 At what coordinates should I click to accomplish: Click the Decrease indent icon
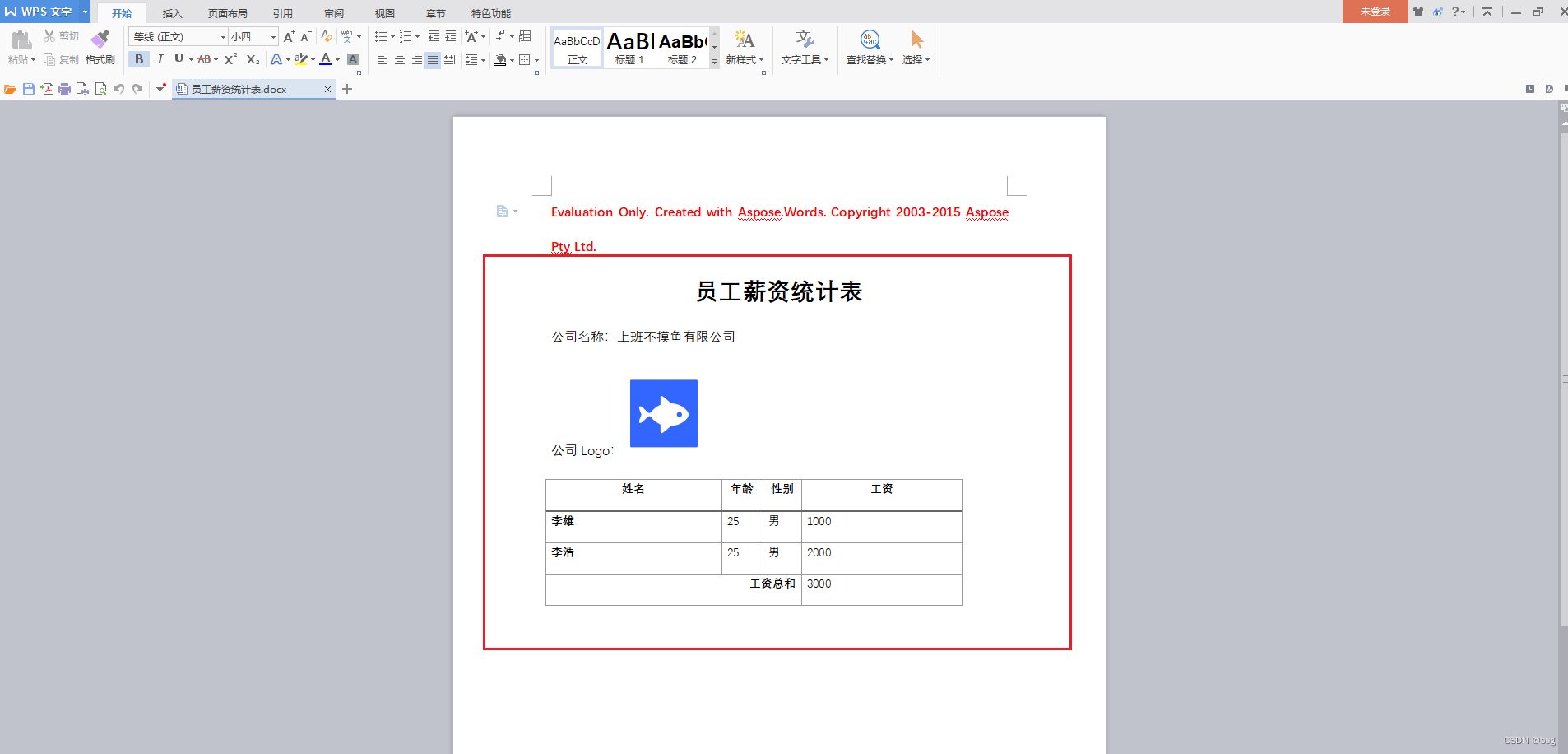[434, 36]
